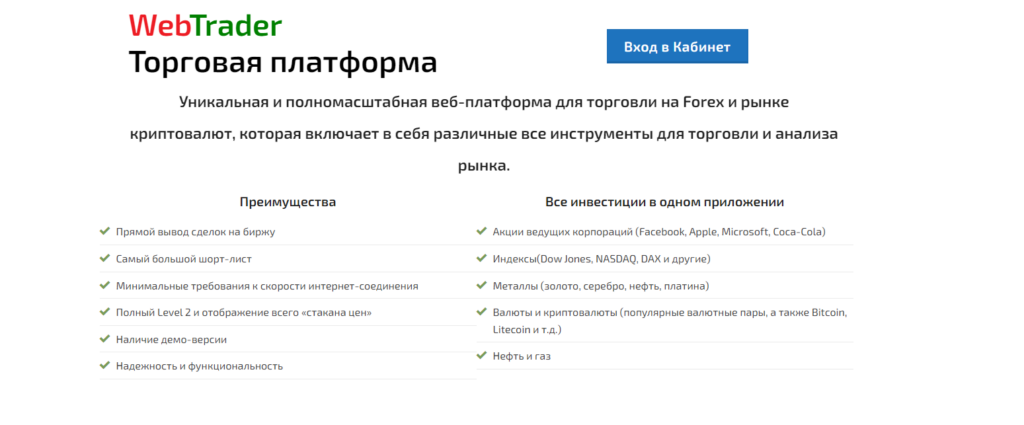Click the checkmark beside Надежность и функциональность

pyautogui.click(x=104, y=365)
